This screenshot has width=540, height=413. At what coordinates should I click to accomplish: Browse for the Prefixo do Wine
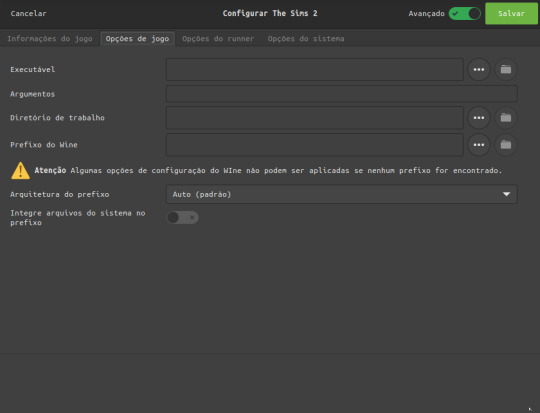point(479,145)
